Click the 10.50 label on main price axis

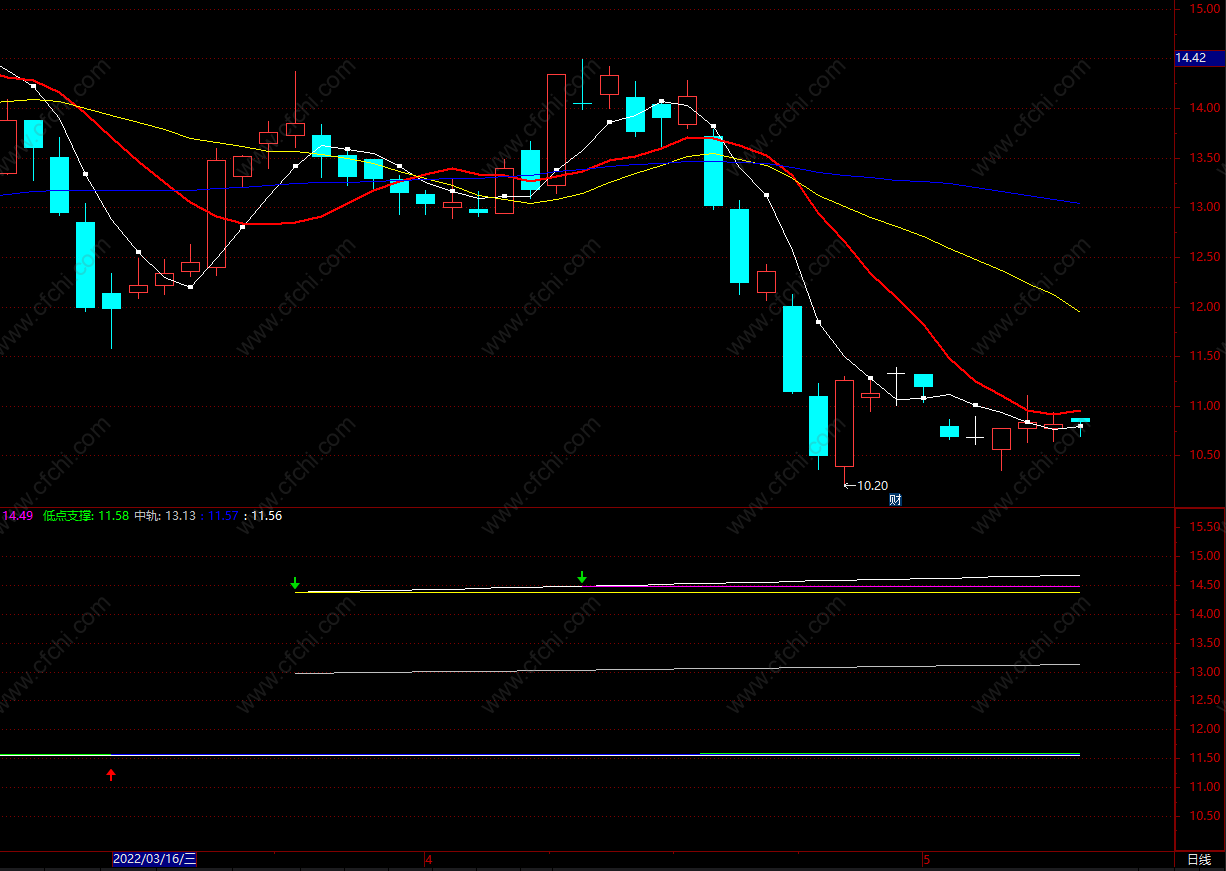[1204, 455]
